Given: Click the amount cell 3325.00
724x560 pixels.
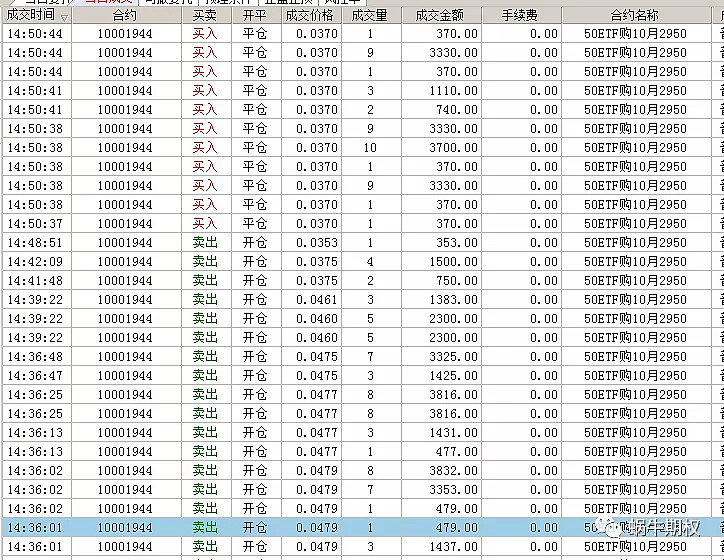Looking at the screenshot, I should pos(453,357).
